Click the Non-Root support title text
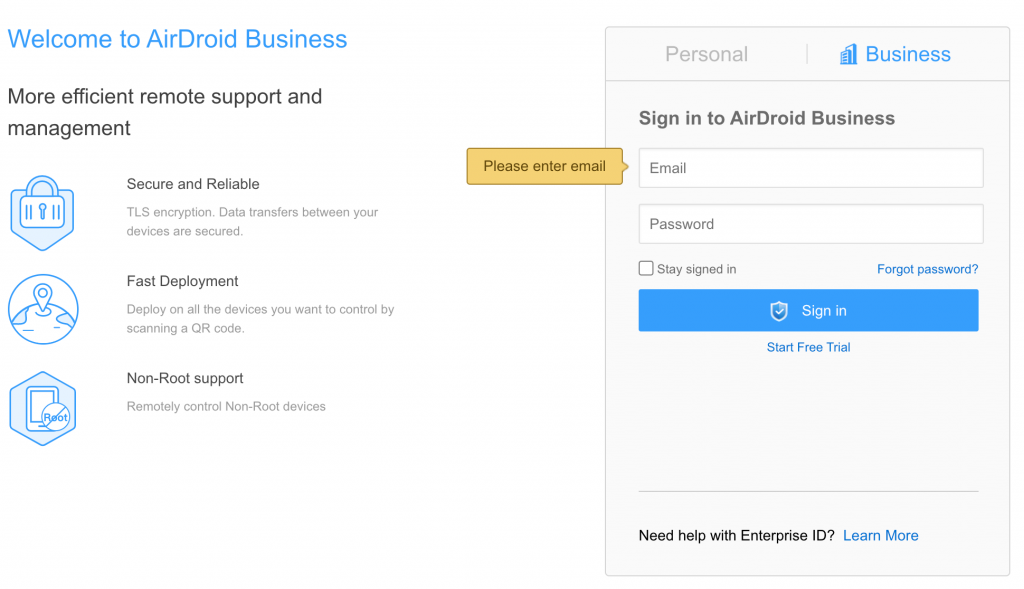Viewport: 1024px width, 589px height. (185, 378)
